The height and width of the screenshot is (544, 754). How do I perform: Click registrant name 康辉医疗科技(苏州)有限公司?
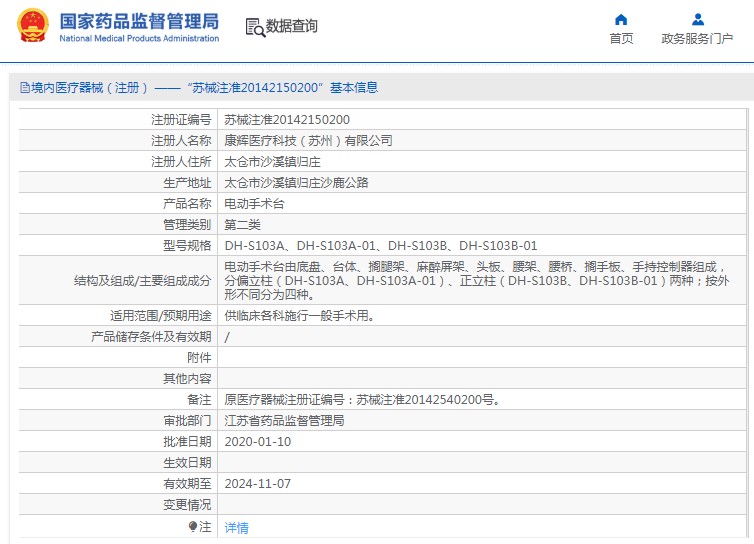[308, 140]
